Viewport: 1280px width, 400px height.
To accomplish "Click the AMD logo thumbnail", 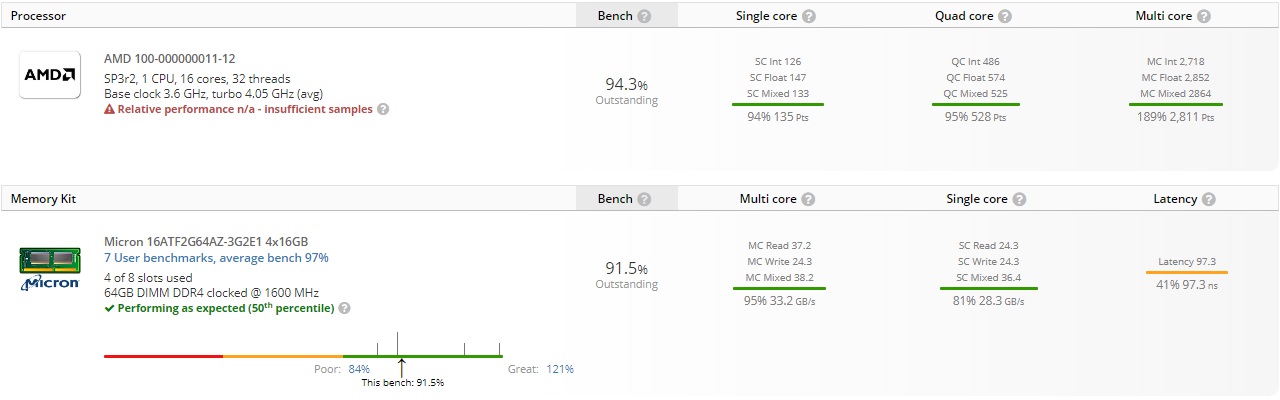I will (50, 75).
